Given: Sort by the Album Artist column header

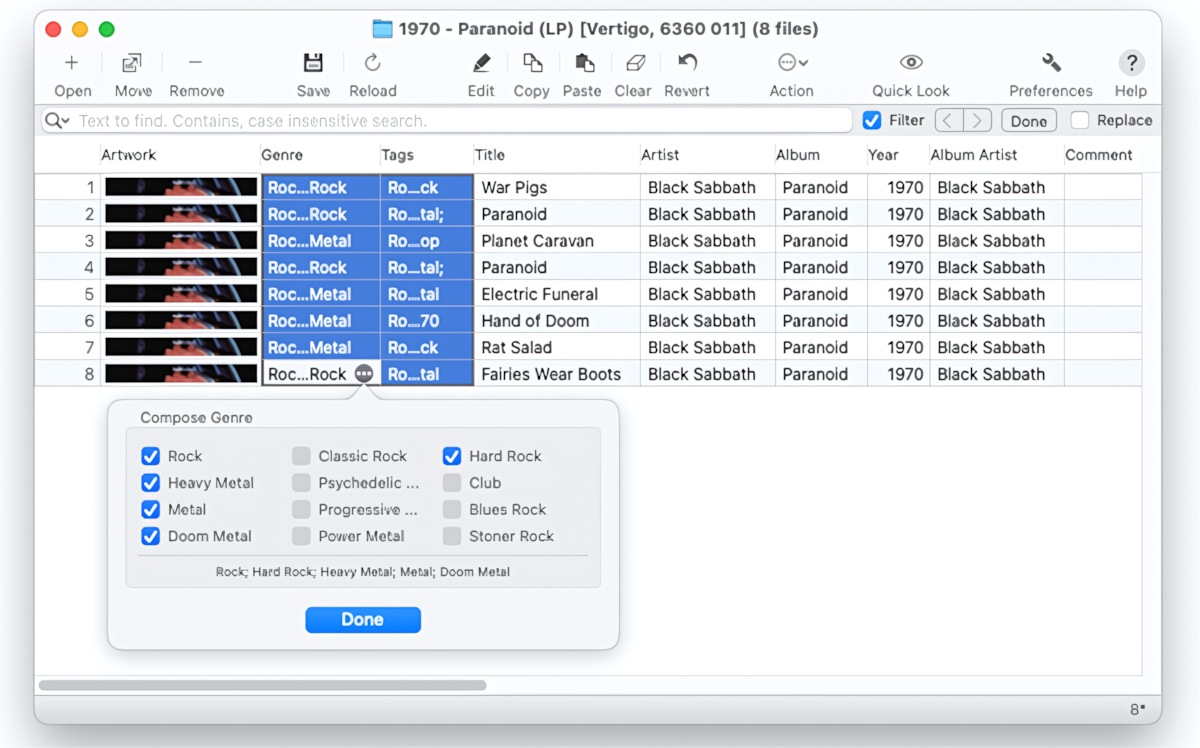Looking at the screenshot, I should (x=996, y=155).
